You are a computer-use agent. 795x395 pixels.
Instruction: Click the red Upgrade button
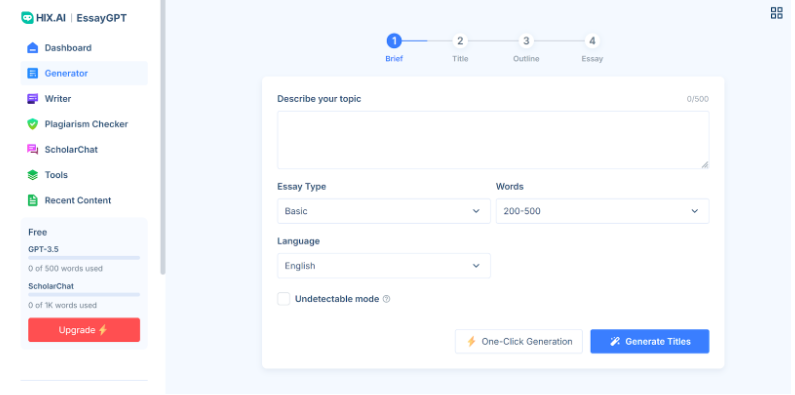84,330
